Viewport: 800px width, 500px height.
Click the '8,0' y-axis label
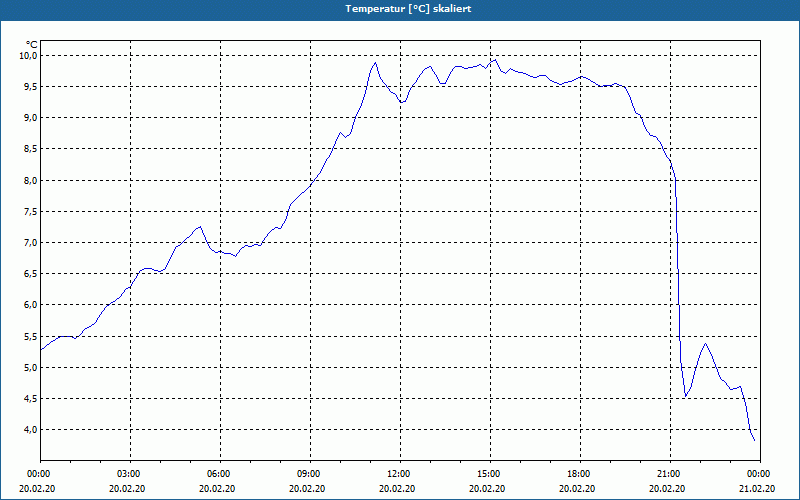(31, 181)
